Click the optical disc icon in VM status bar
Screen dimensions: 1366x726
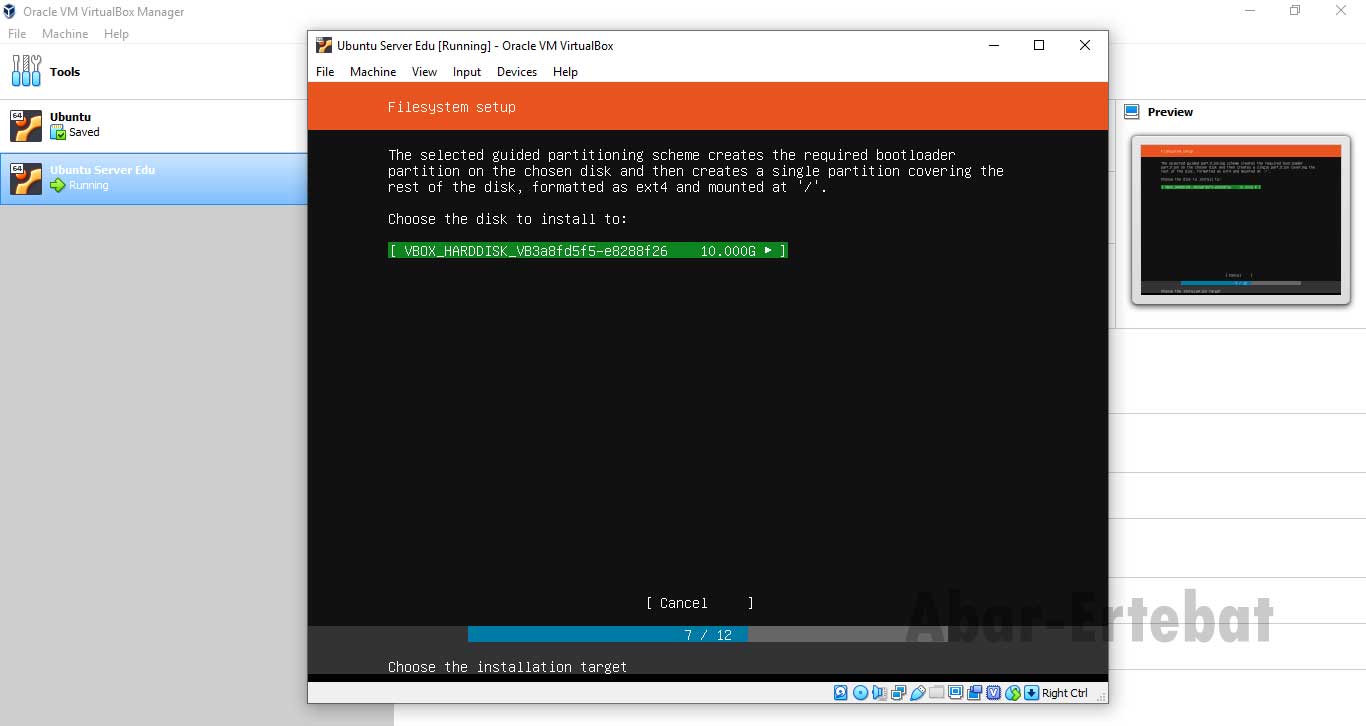click(860, 692)
